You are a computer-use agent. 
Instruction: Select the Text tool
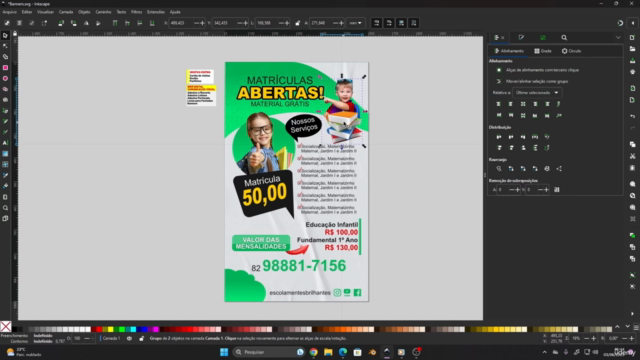click(5, 143)
